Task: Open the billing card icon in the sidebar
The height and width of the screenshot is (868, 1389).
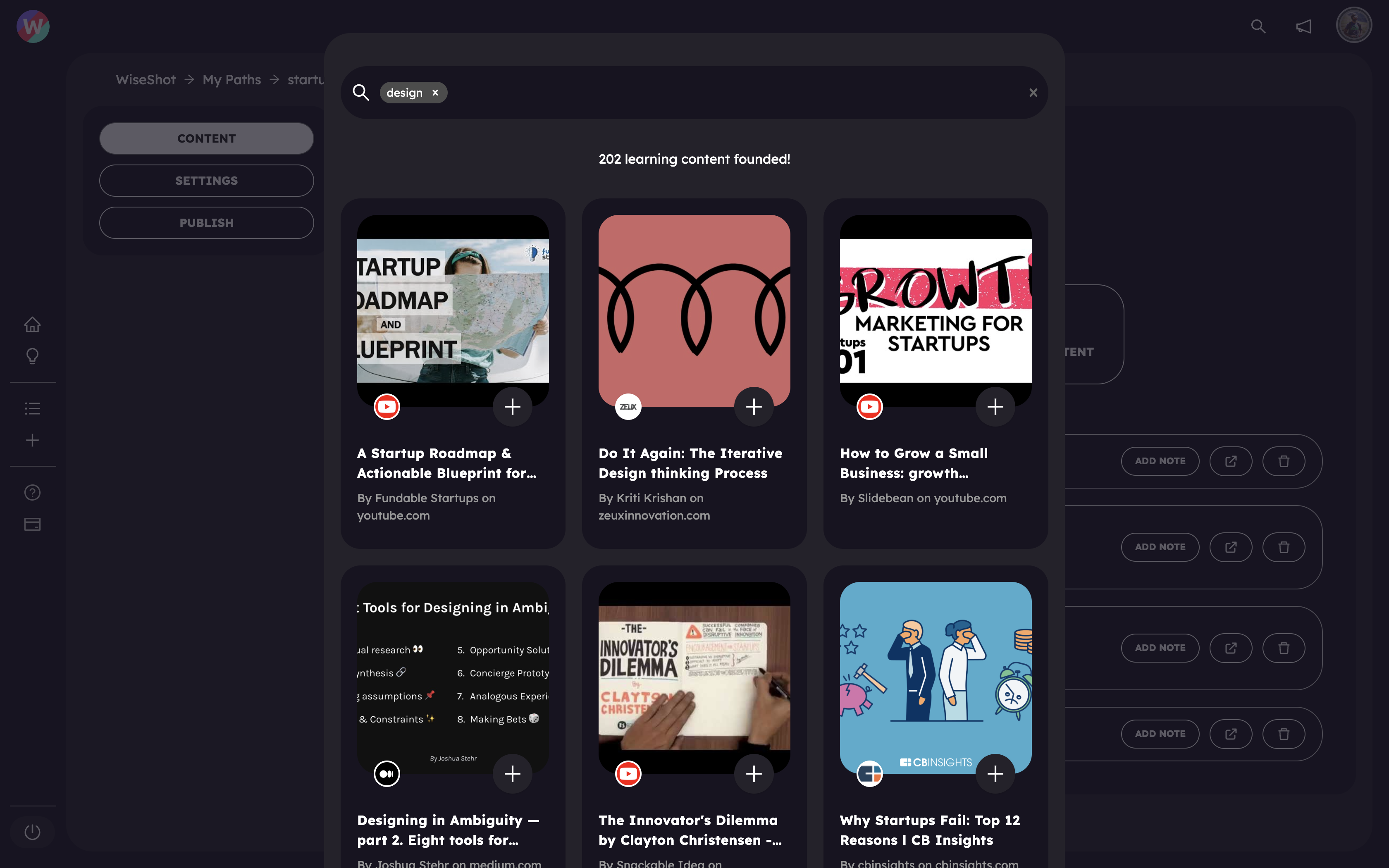Action: [32, 524]
